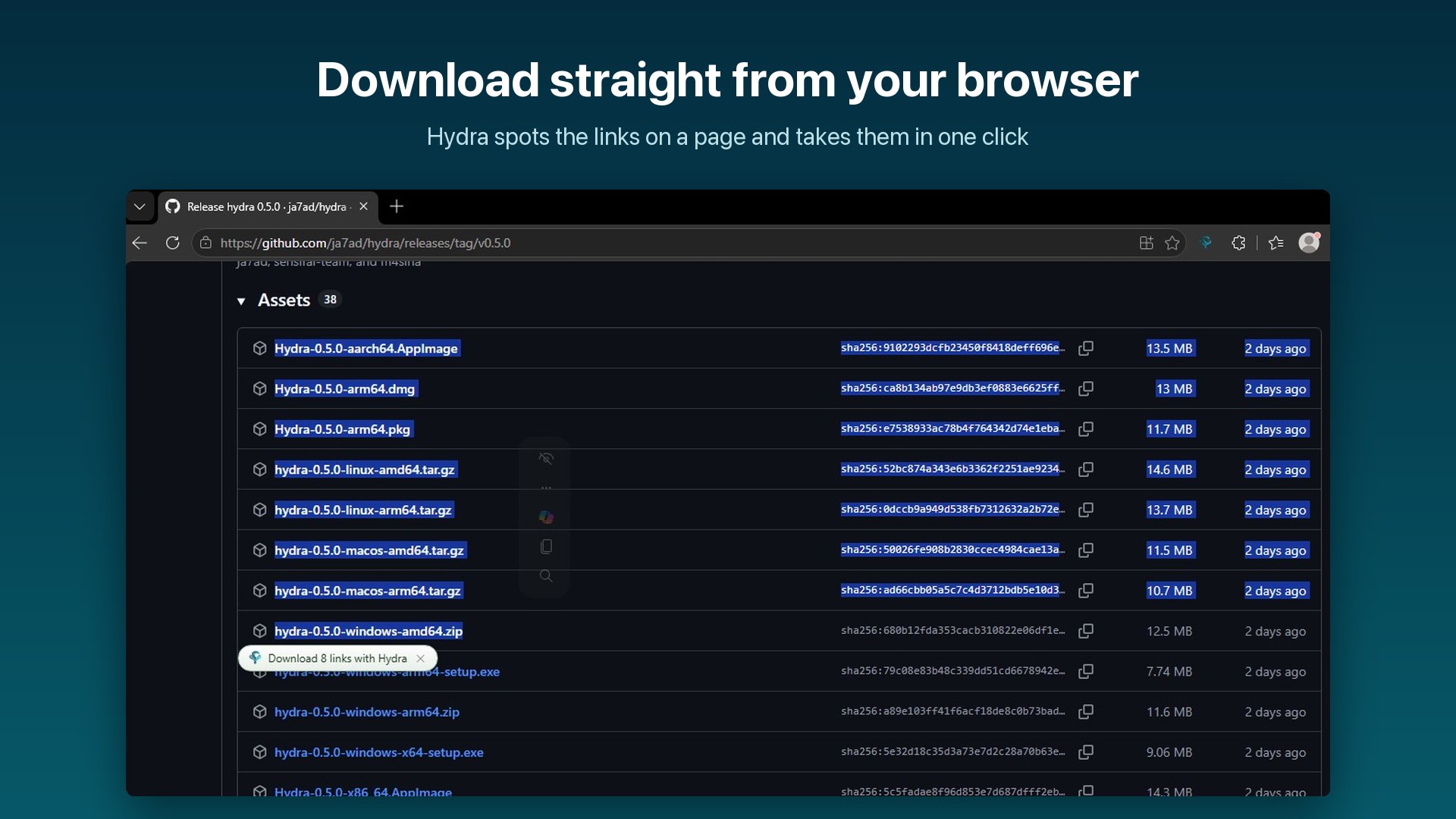This screenshot has height=819, width=1456.
Task: Copy sha256 for Hydra-0.5.0-arm64.pkg
Action: pyautogui.click(x=1086, y=429)
